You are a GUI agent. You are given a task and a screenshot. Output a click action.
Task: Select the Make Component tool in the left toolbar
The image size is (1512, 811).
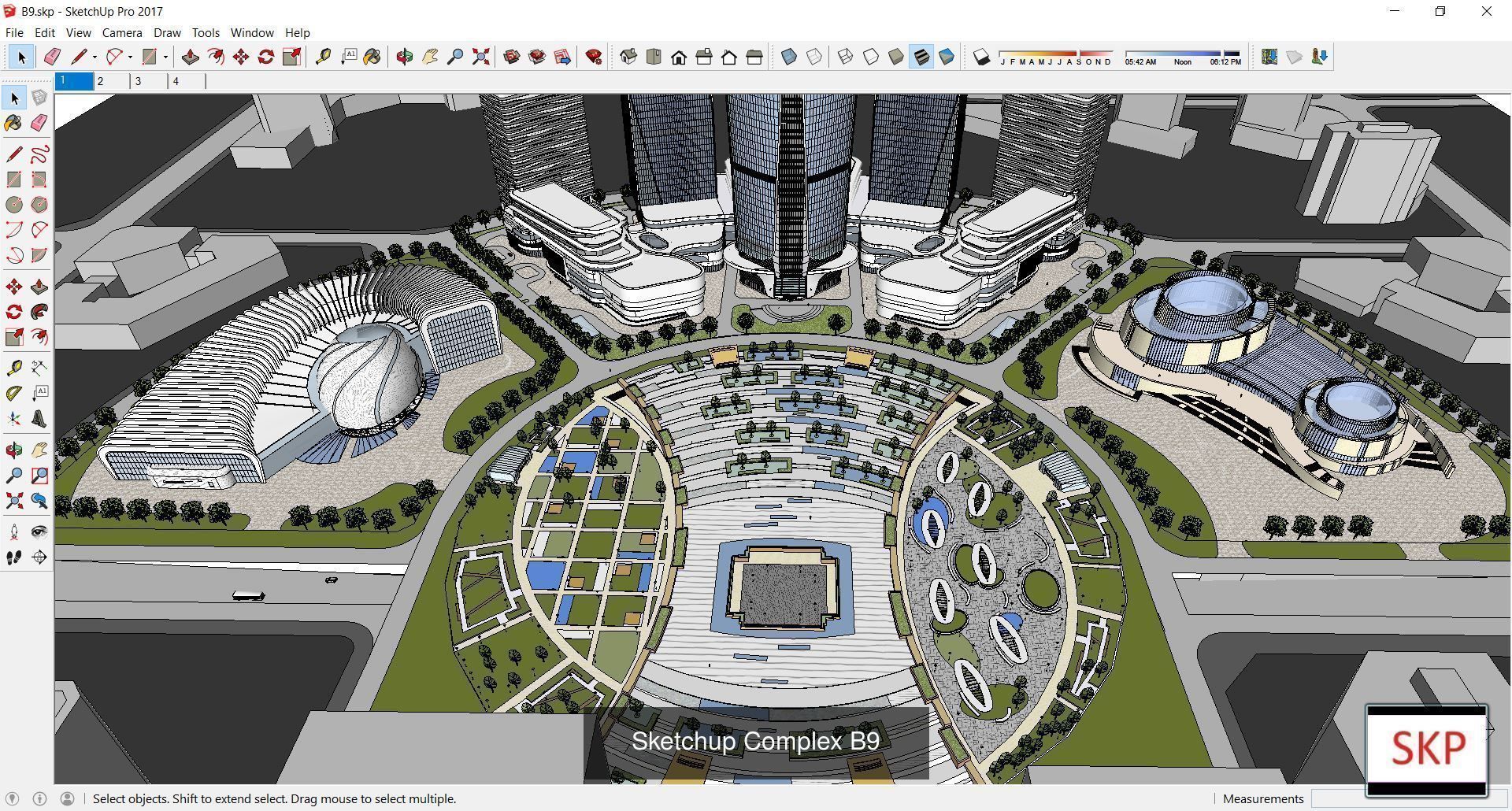[x=39, y=98]
